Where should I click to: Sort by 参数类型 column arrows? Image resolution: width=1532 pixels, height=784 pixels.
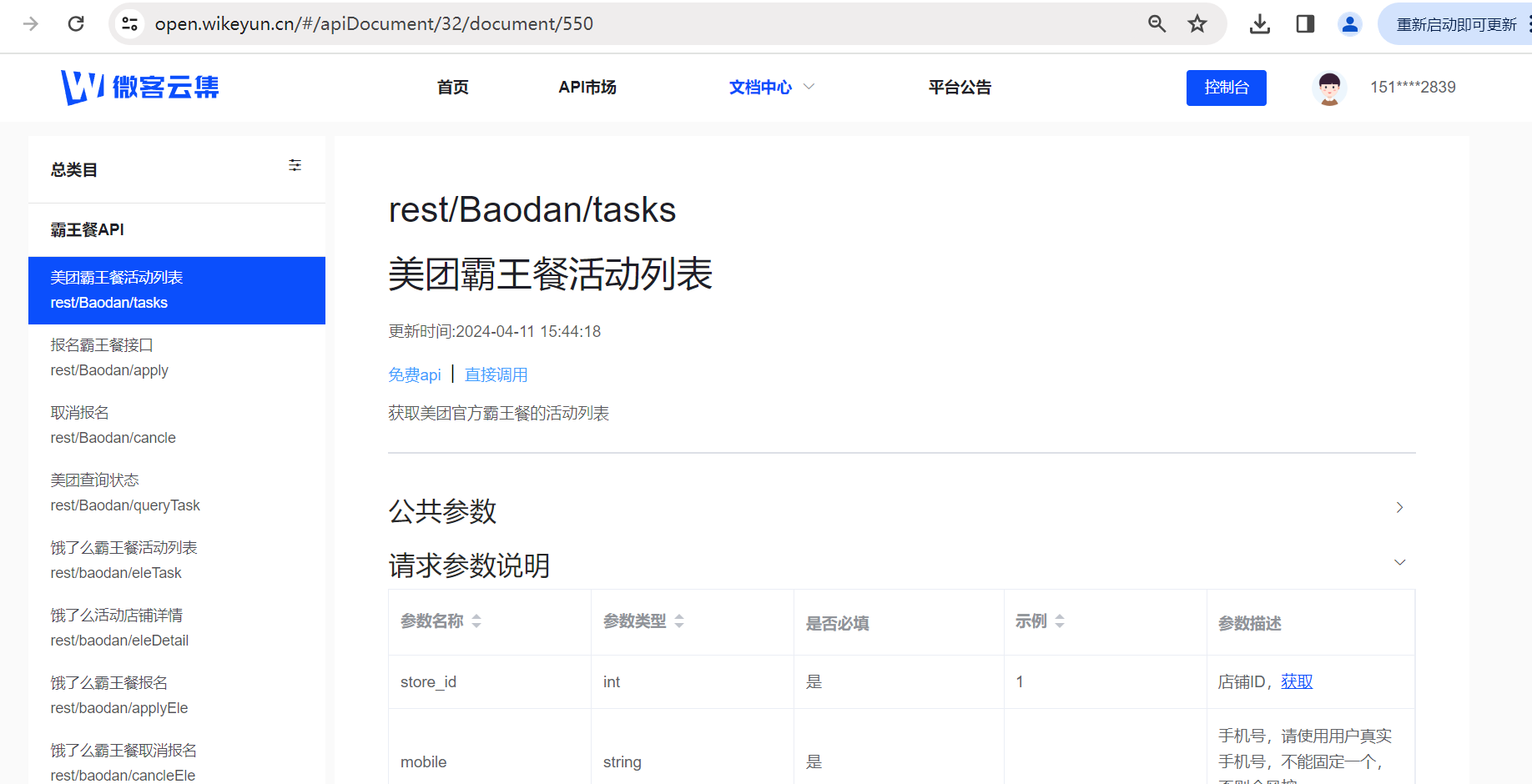pos(679,621)
